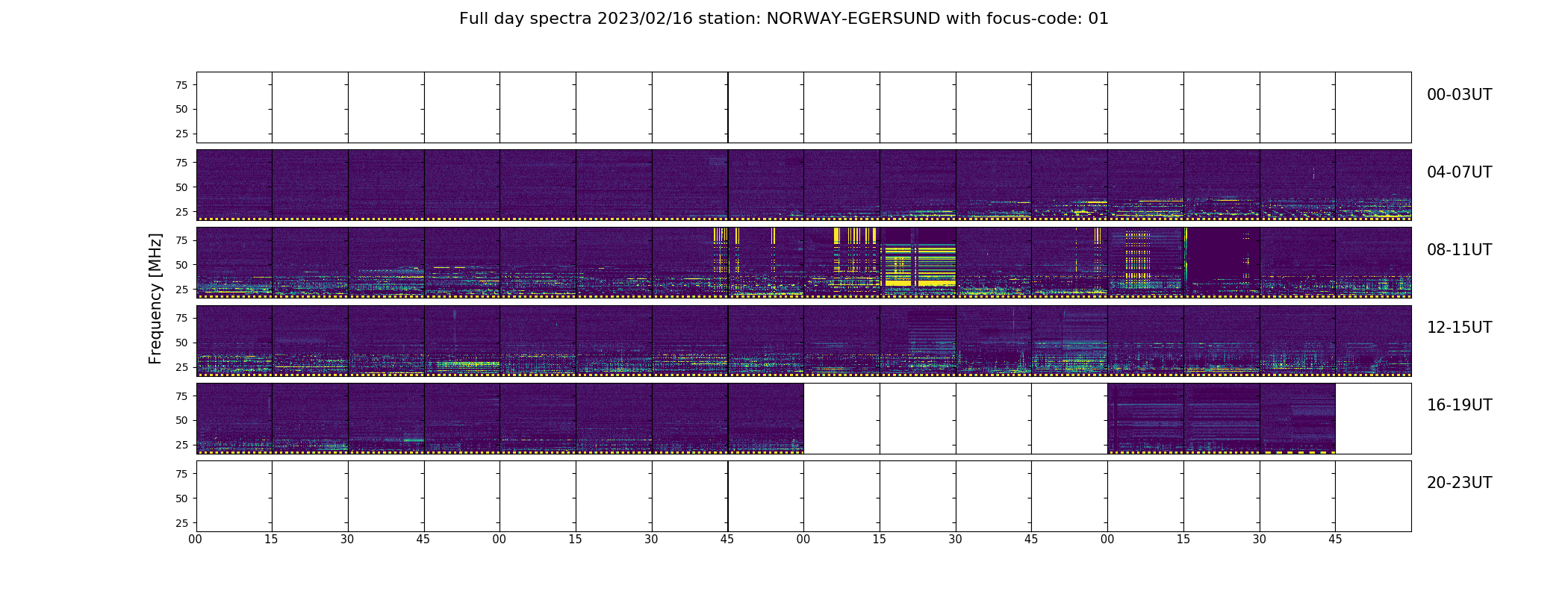Click the rightmost '45' time-axis tick label
The height and width of the screenshot is (597, 1568).
1335,540
